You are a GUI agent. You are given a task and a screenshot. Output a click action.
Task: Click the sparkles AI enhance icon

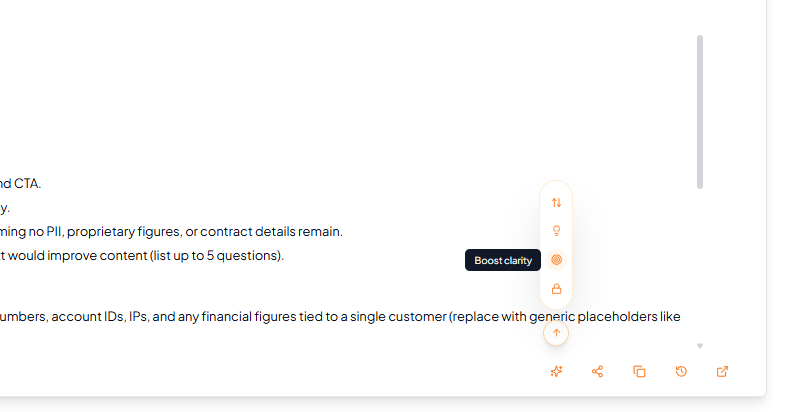tap(556, 371)
